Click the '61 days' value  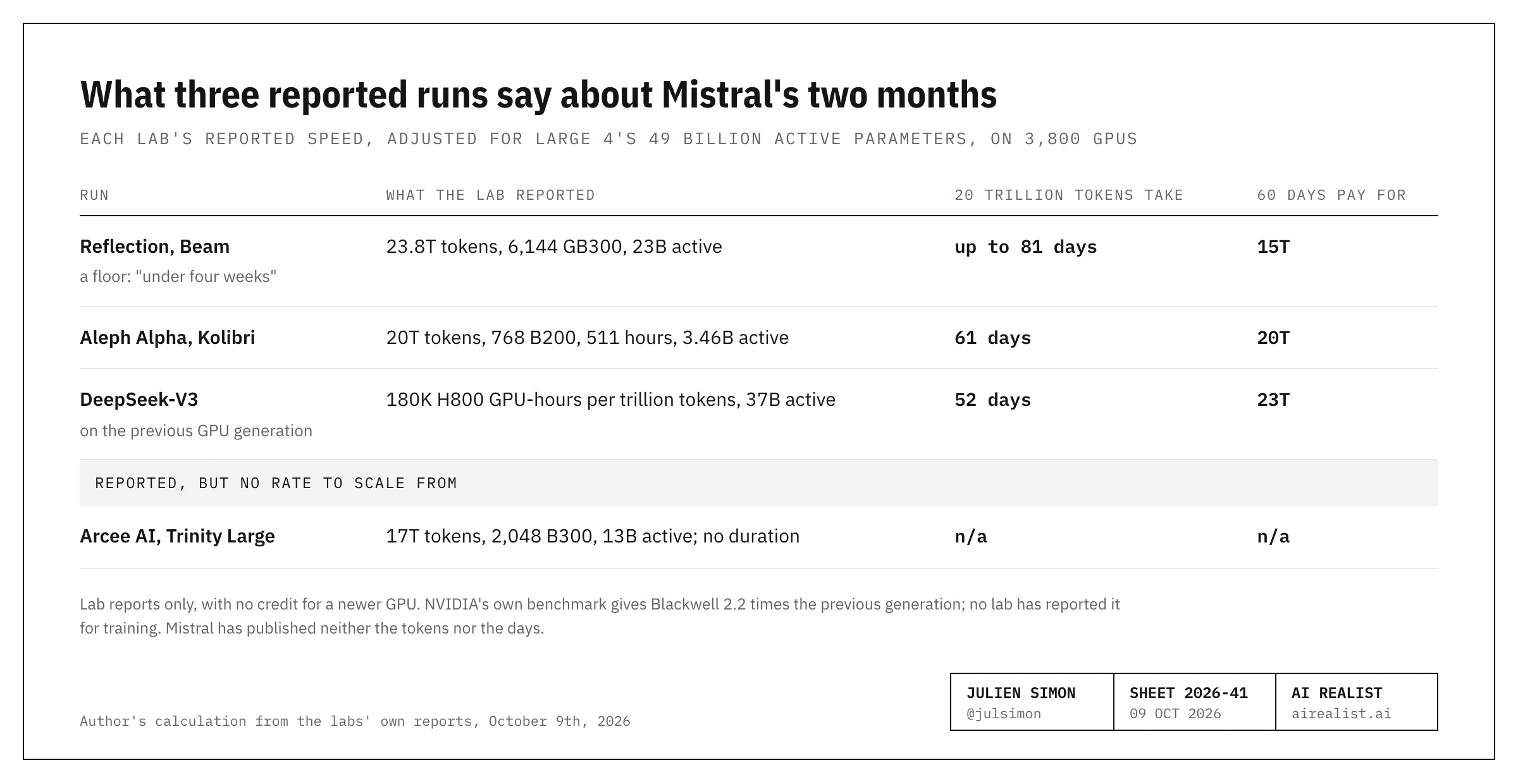(x=992, y=338)
